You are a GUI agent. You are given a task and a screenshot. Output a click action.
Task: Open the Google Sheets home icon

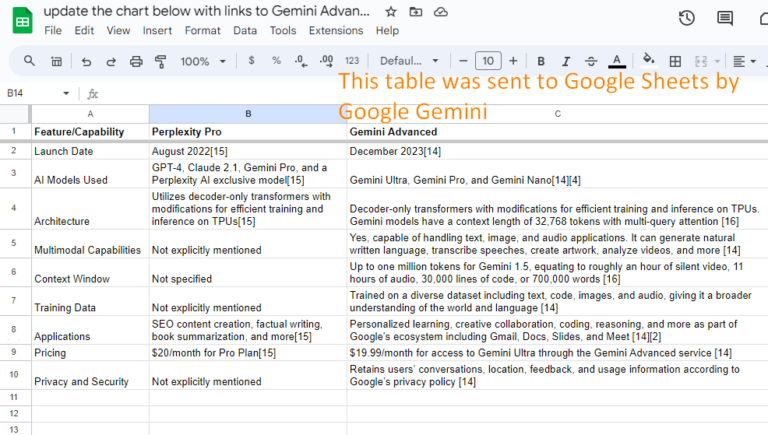tap(23, 21)
